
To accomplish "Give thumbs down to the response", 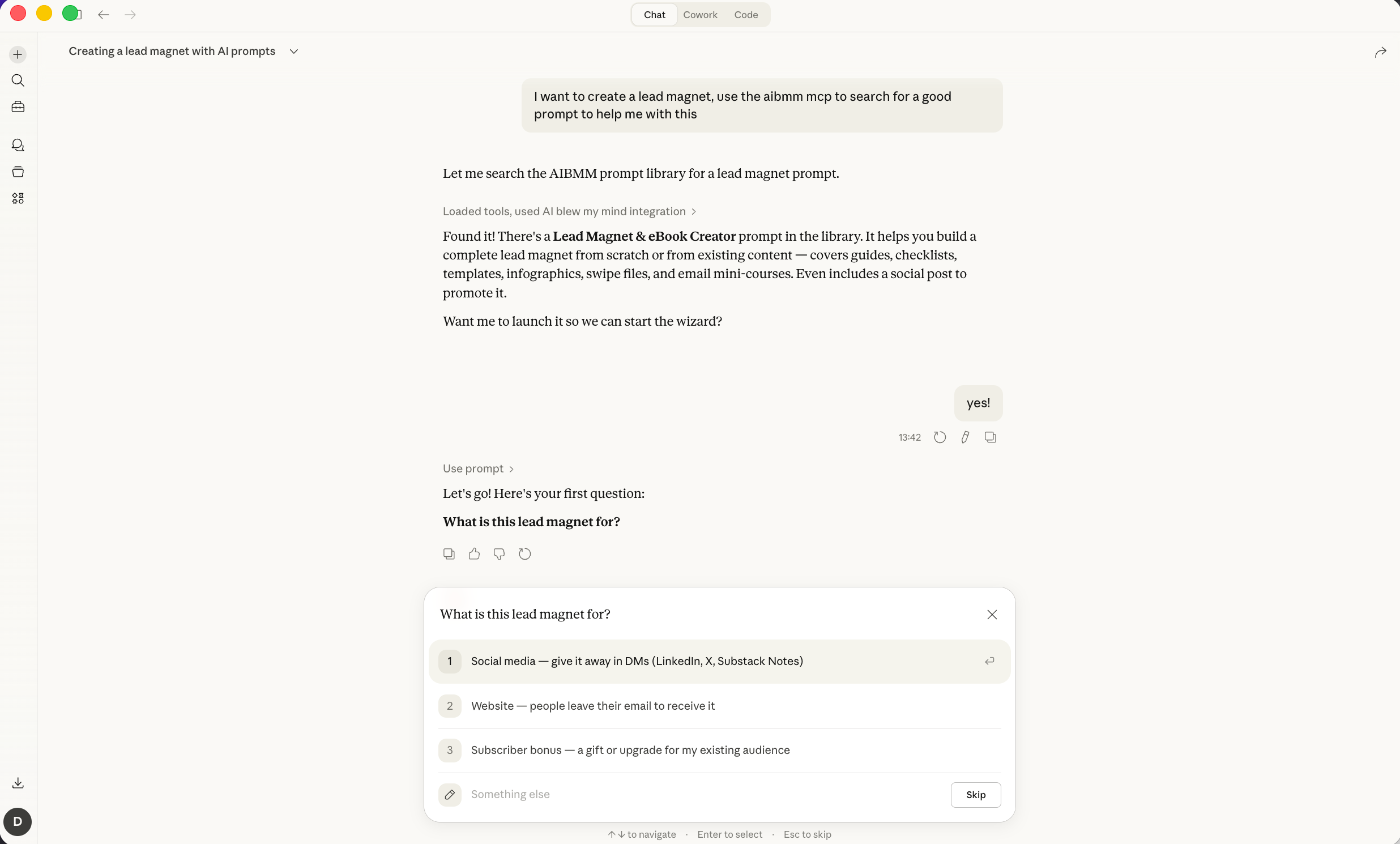I will 499,553.
